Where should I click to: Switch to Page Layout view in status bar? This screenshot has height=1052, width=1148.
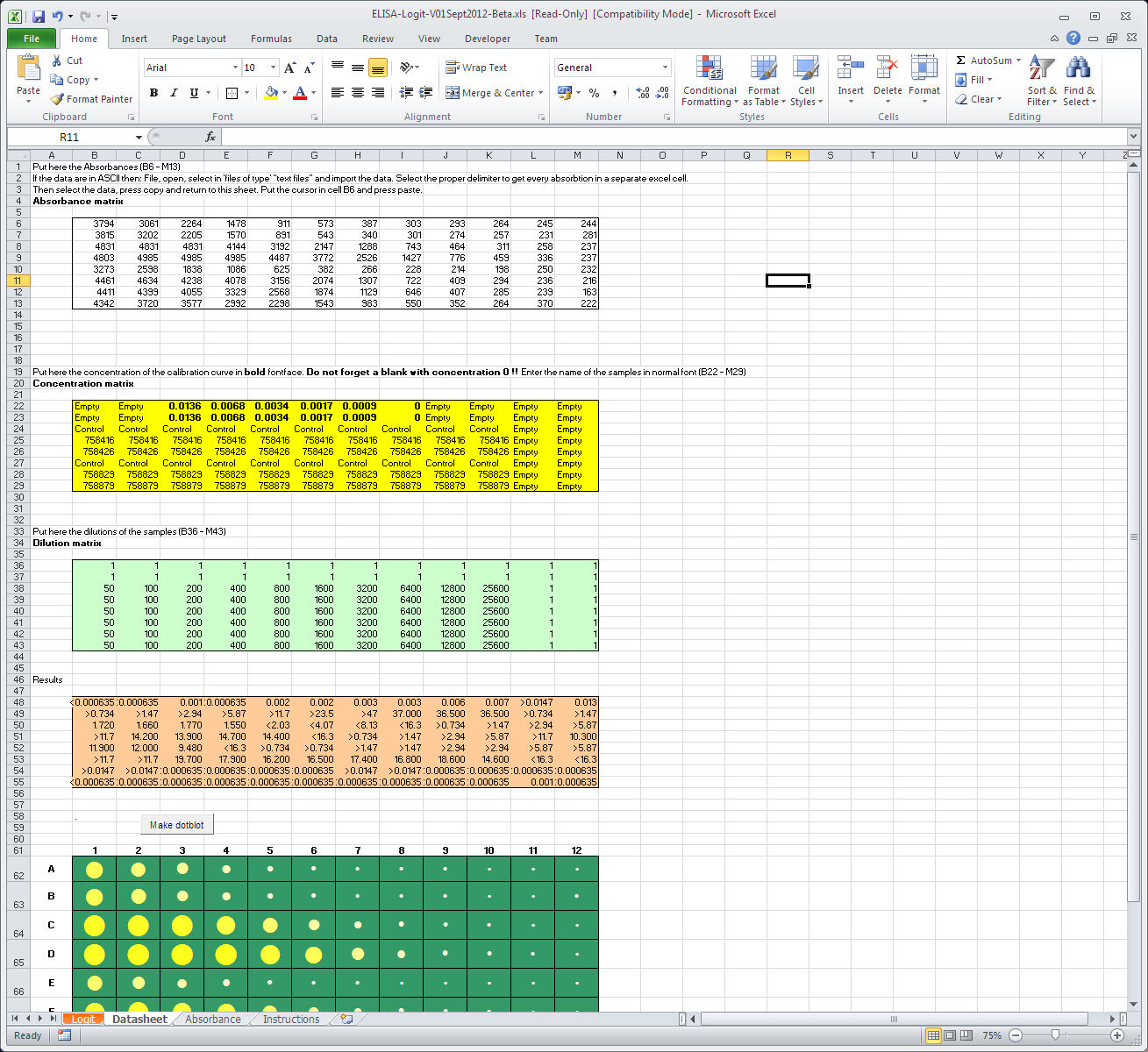click(x=950, y=1035)
